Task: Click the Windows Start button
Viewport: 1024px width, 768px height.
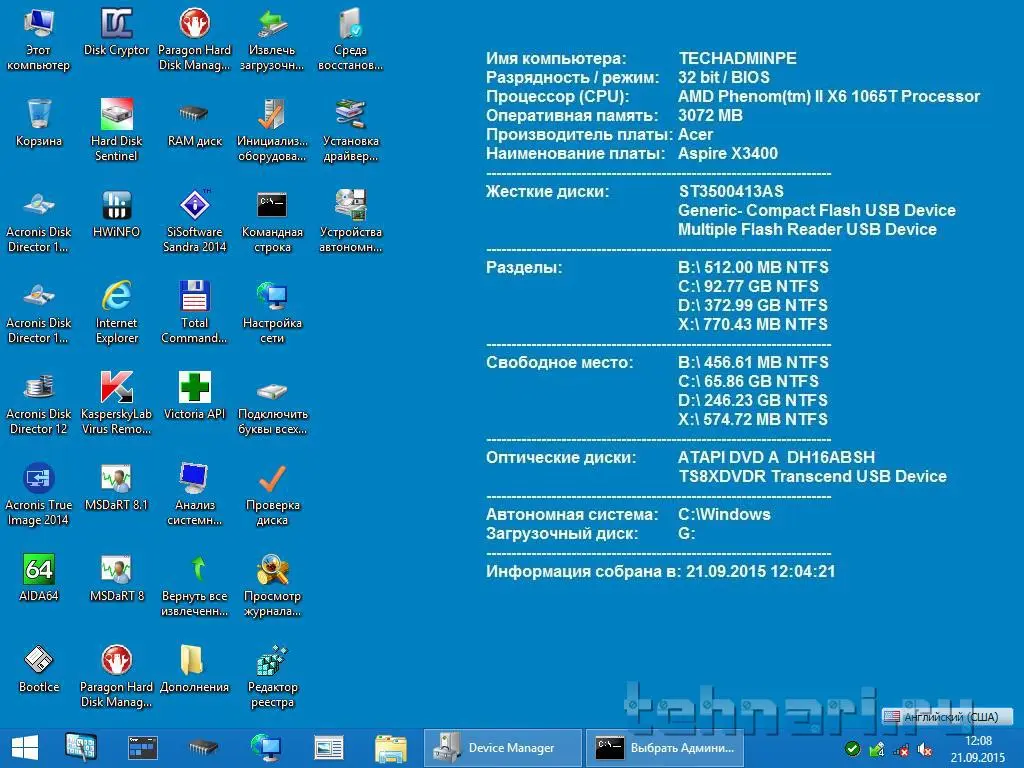Action: pos(24,748)
